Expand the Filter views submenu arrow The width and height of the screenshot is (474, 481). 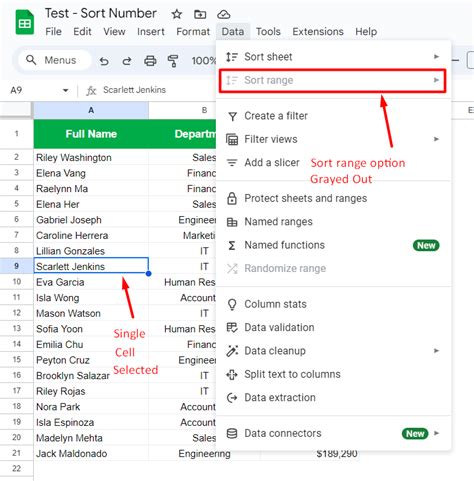[x=436, y=139]
